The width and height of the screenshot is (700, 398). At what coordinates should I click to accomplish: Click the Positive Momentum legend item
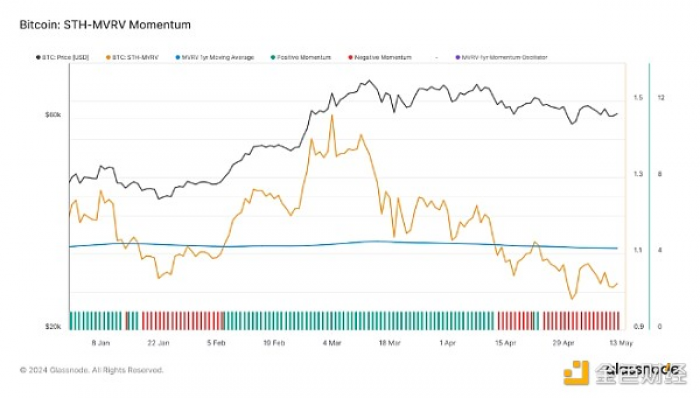(x=301, y=58)
